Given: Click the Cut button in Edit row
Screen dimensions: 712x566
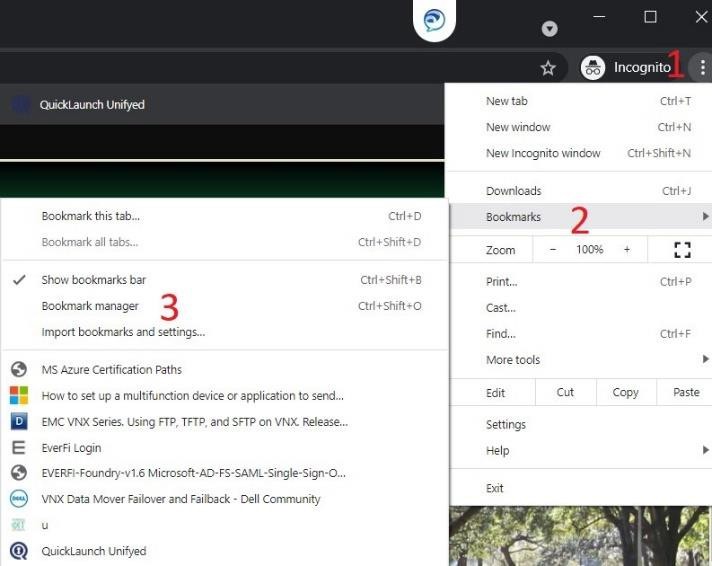Looking at the screenshot, I should tap(565, 392).
